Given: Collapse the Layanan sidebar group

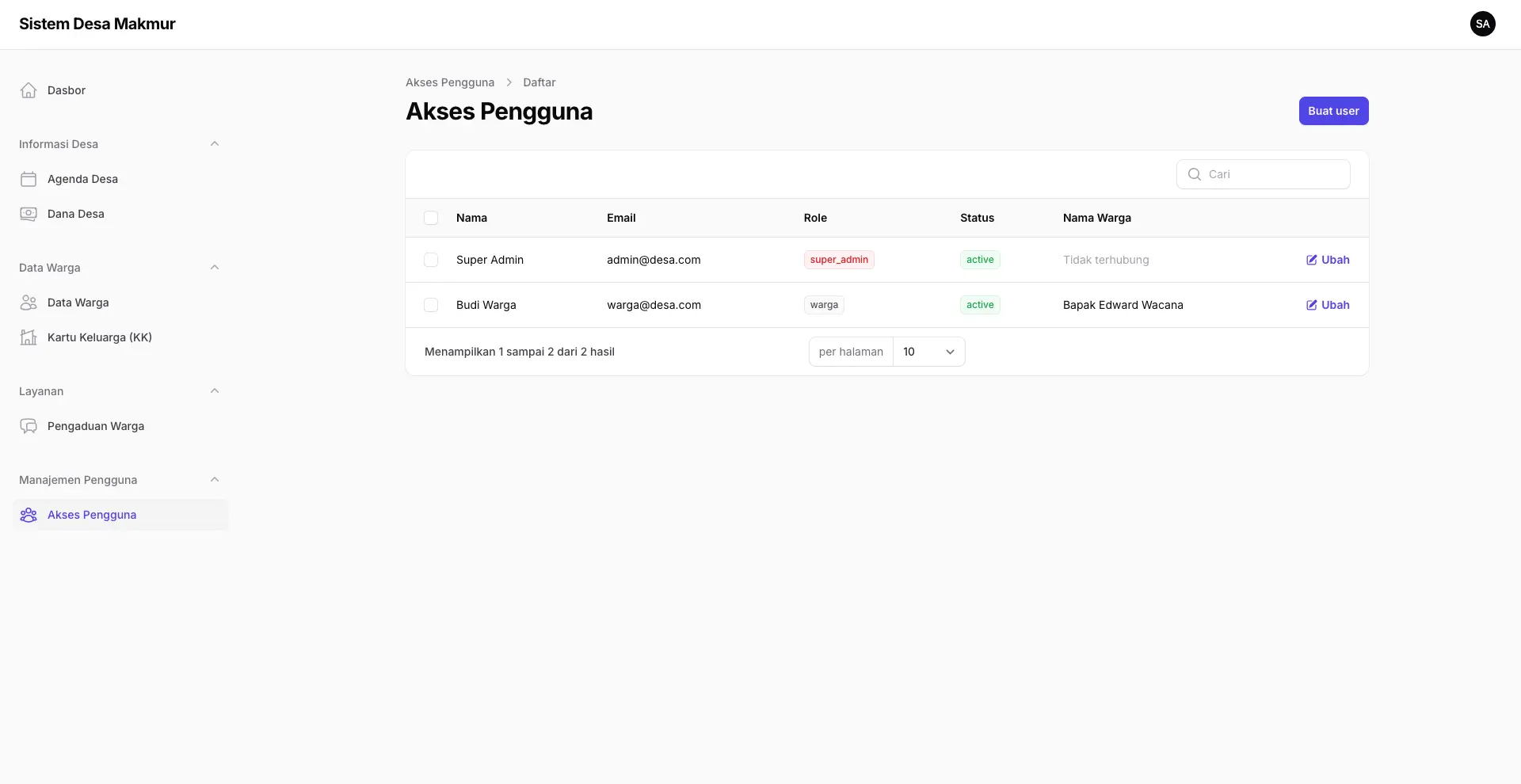Looking at the screenshot, I should 215,391.
